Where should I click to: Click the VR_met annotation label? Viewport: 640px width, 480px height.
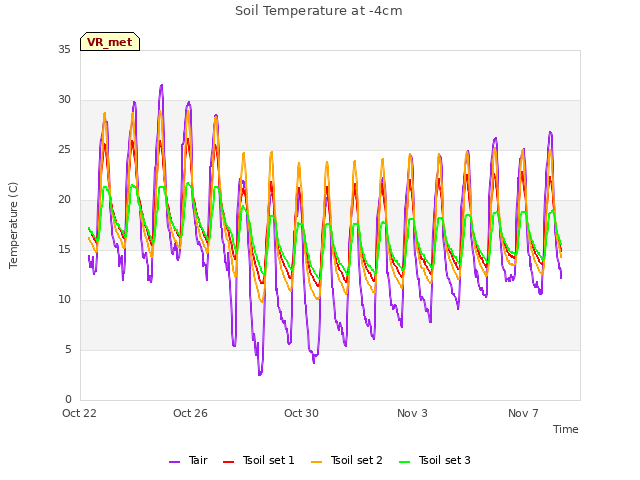coord(110,42)
